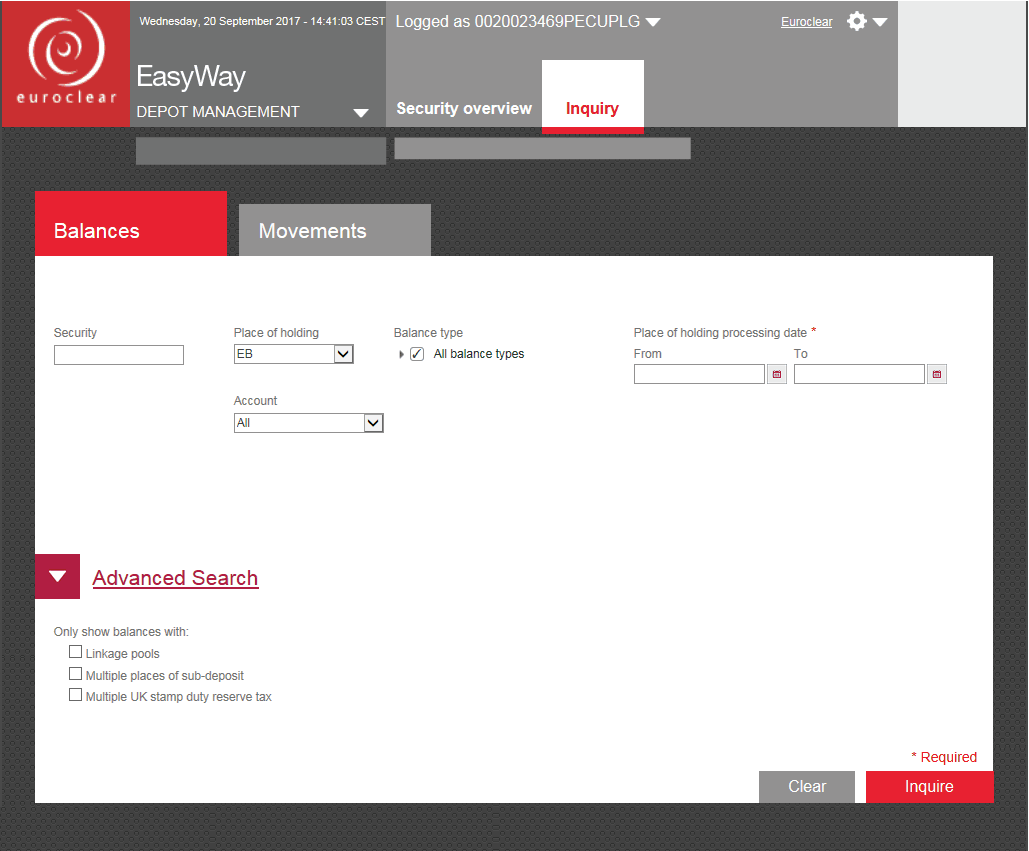The image size is (1029, 851).
Task: Focus the To date field
Action: point(859,374)
